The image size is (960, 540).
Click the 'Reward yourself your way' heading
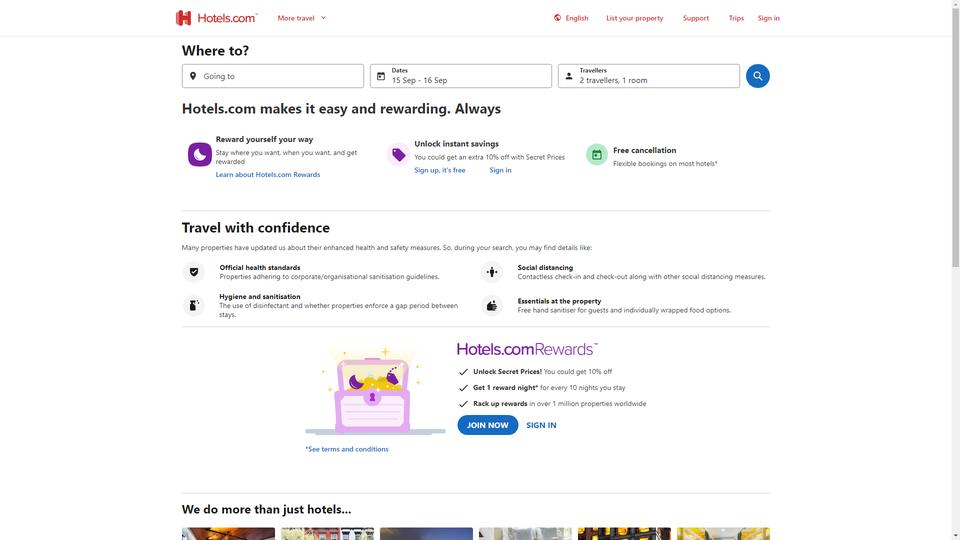click(x=264, y=140)
